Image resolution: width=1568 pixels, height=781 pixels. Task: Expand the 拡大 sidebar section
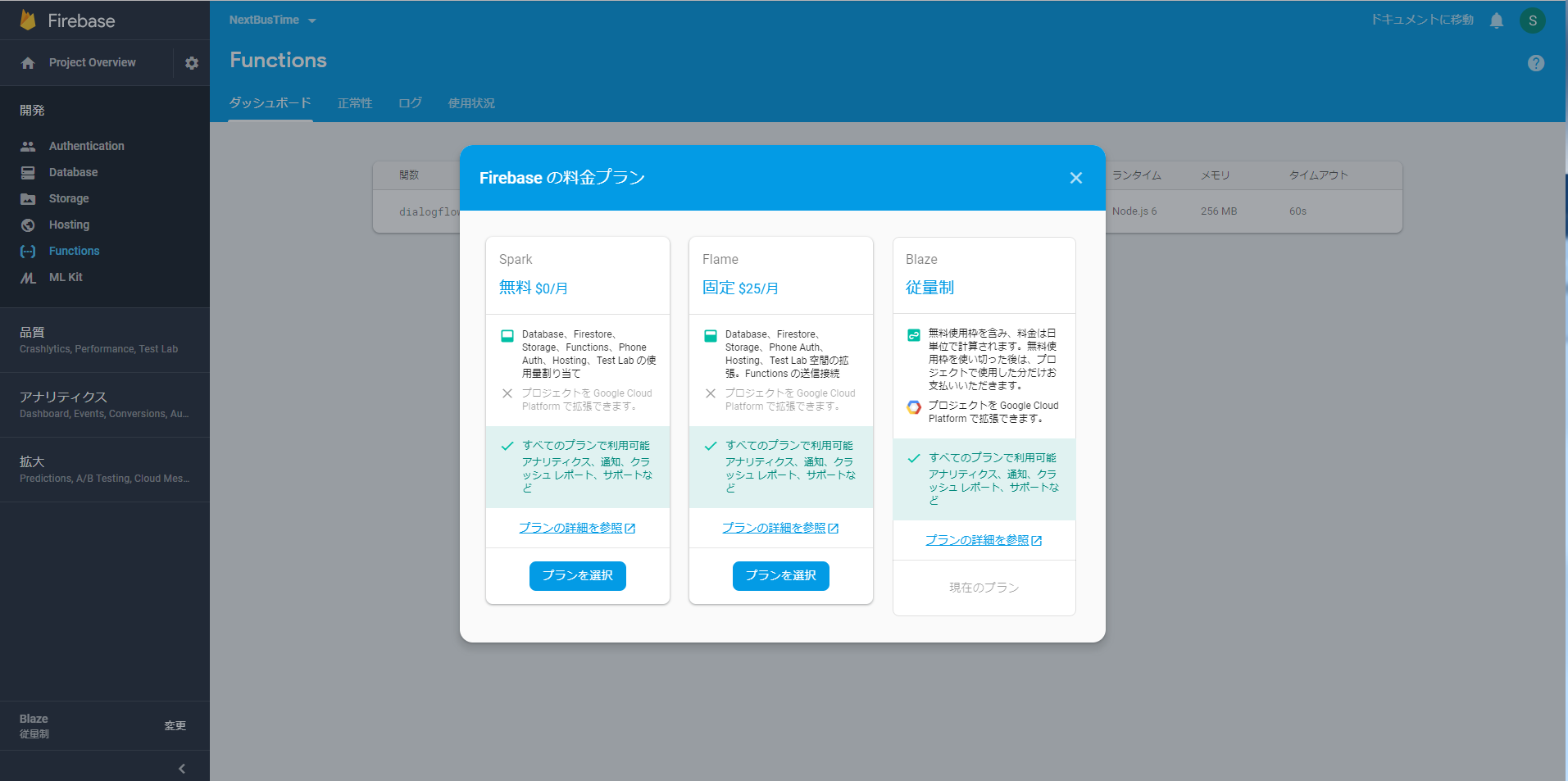pyautogui.click(x=105, y=470)
